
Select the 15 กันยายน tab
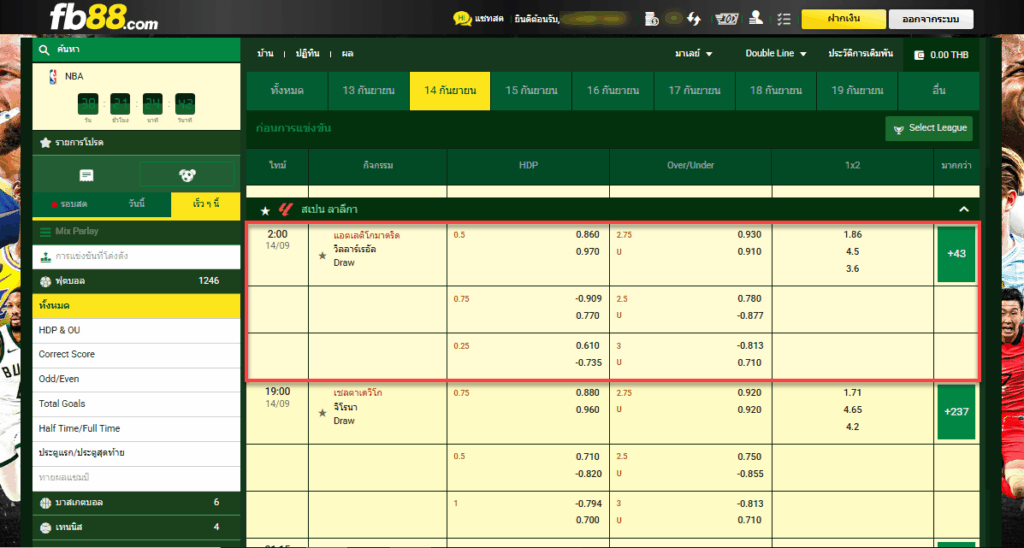[531, 91]
